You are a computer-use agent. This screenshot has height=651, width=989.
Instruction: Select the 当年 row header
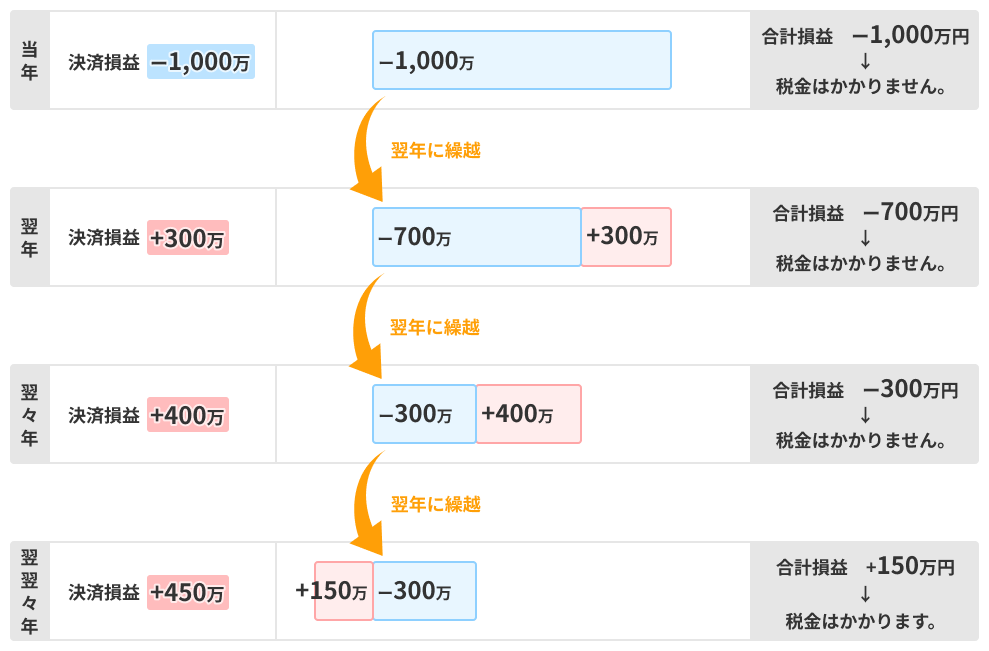30,60
